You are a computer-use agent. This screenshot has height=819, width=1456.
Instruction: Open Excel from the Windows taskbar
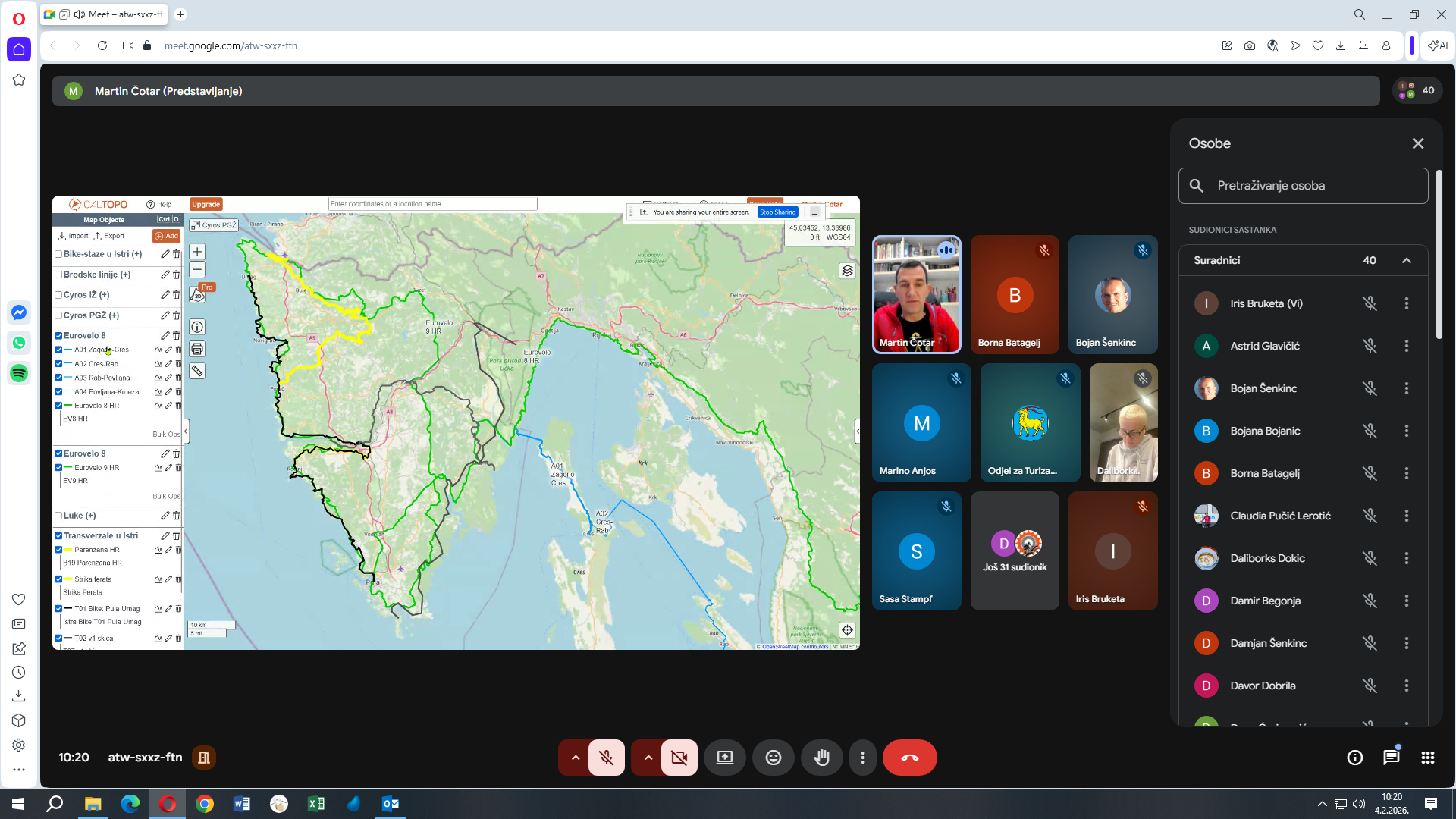tap(316, 804)
